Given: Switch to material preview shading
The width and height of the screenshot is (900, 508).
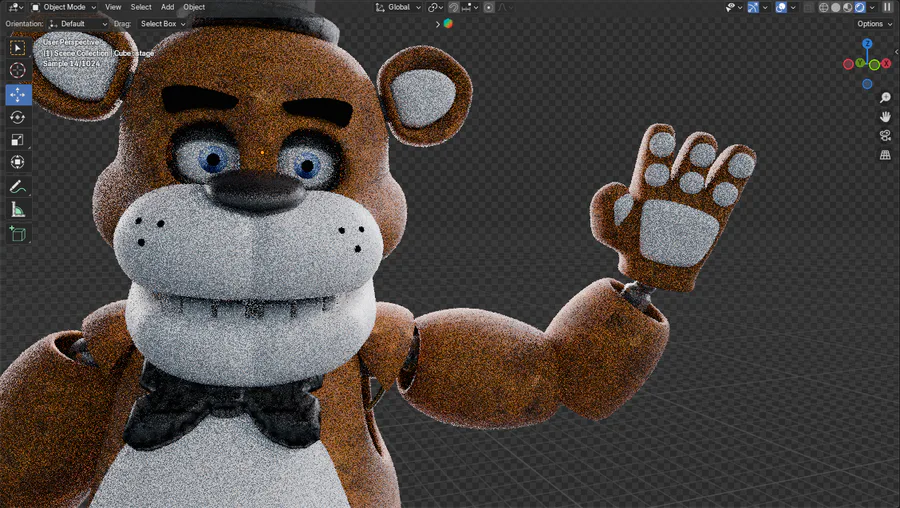Looking at the screenshot, I should tap(848, 7).
